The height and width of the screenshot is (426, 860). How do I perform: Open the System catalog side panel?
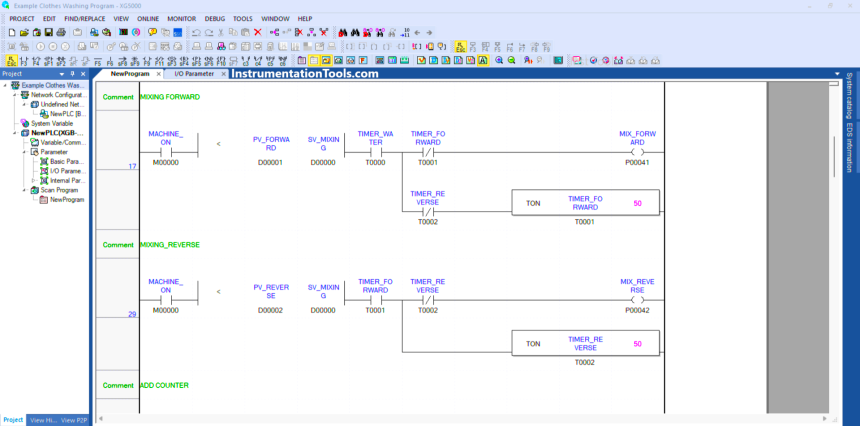849,95
